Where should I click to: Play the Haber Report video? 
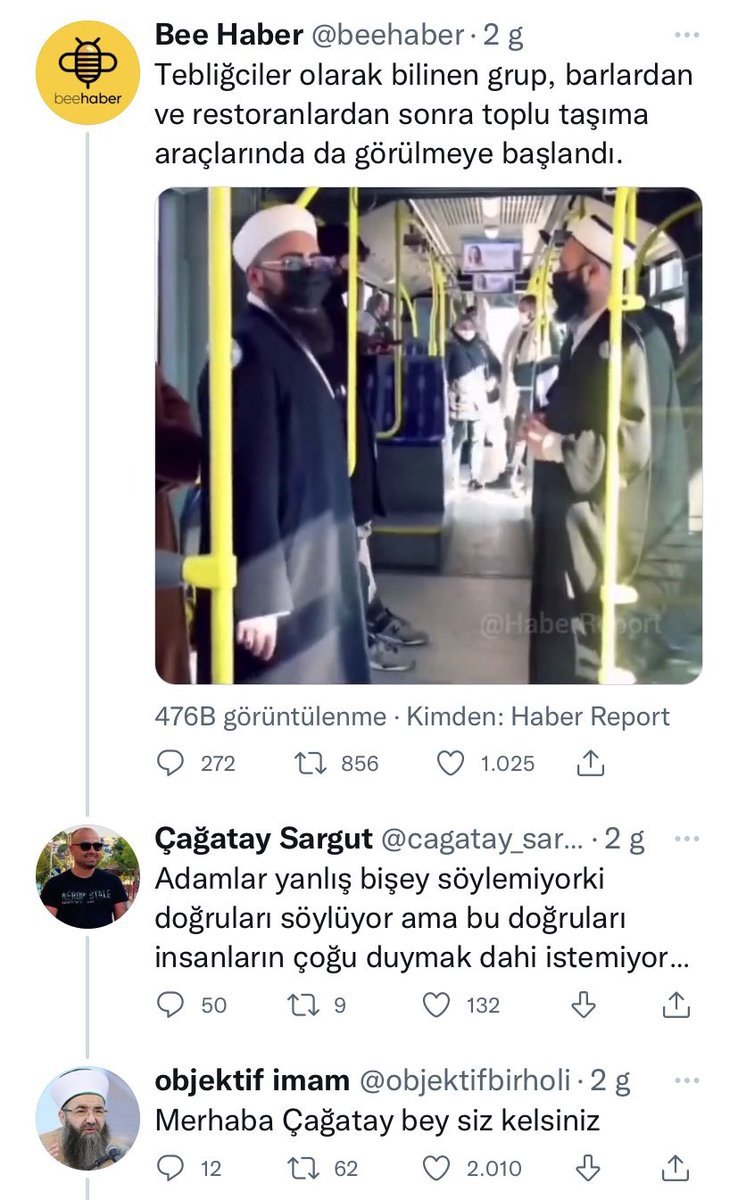pyautogui.click(x=429, y=435)
